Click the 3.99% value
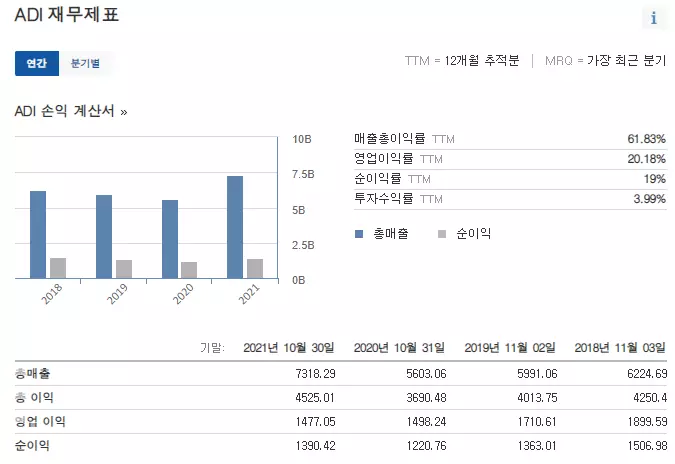The image size is (675, 464). pos(649,199)
